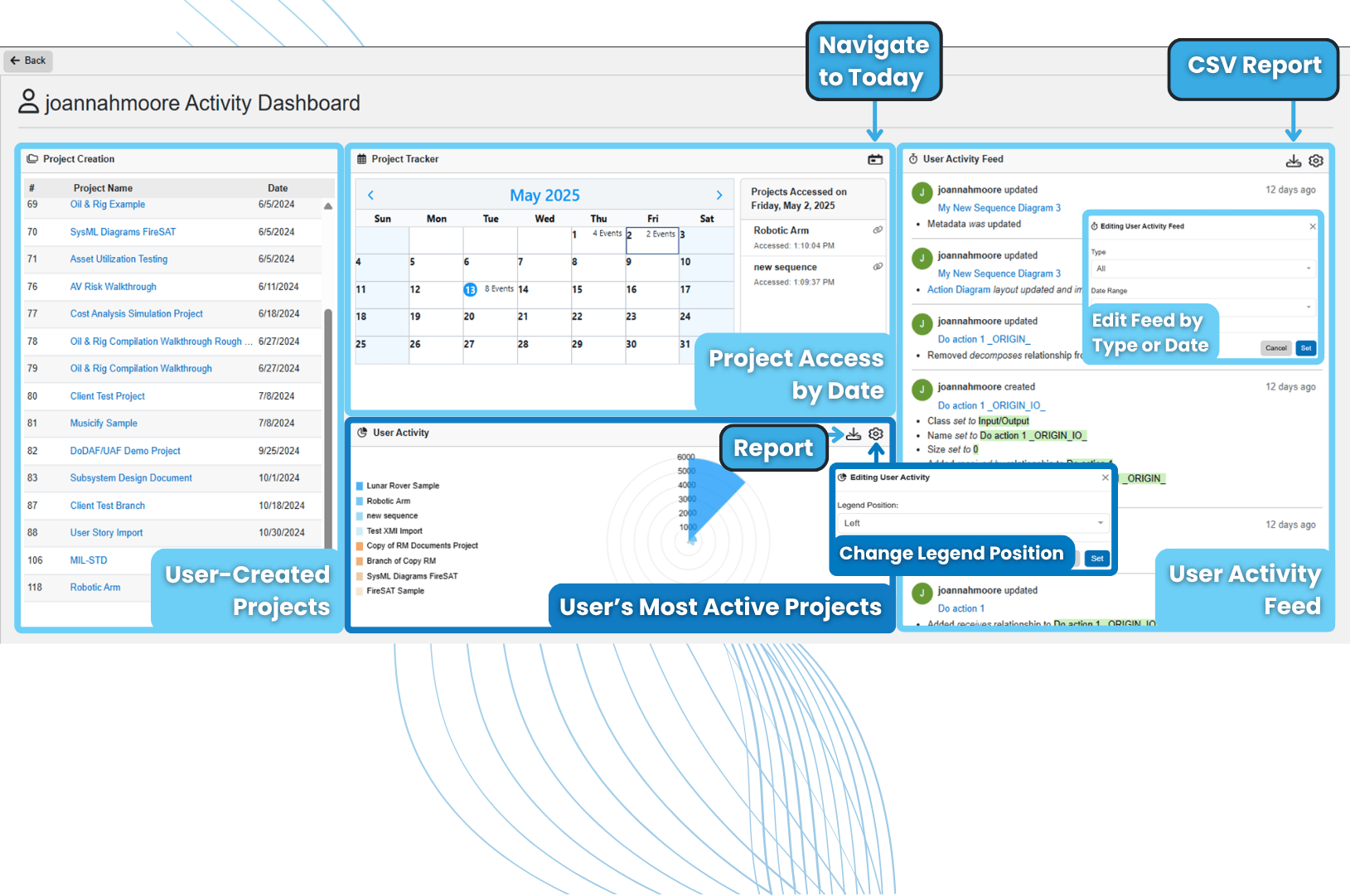This screenshot has width=1355, height=896.
Task: Open link icon next to Robotic Arm
Action: click(878, 230)
